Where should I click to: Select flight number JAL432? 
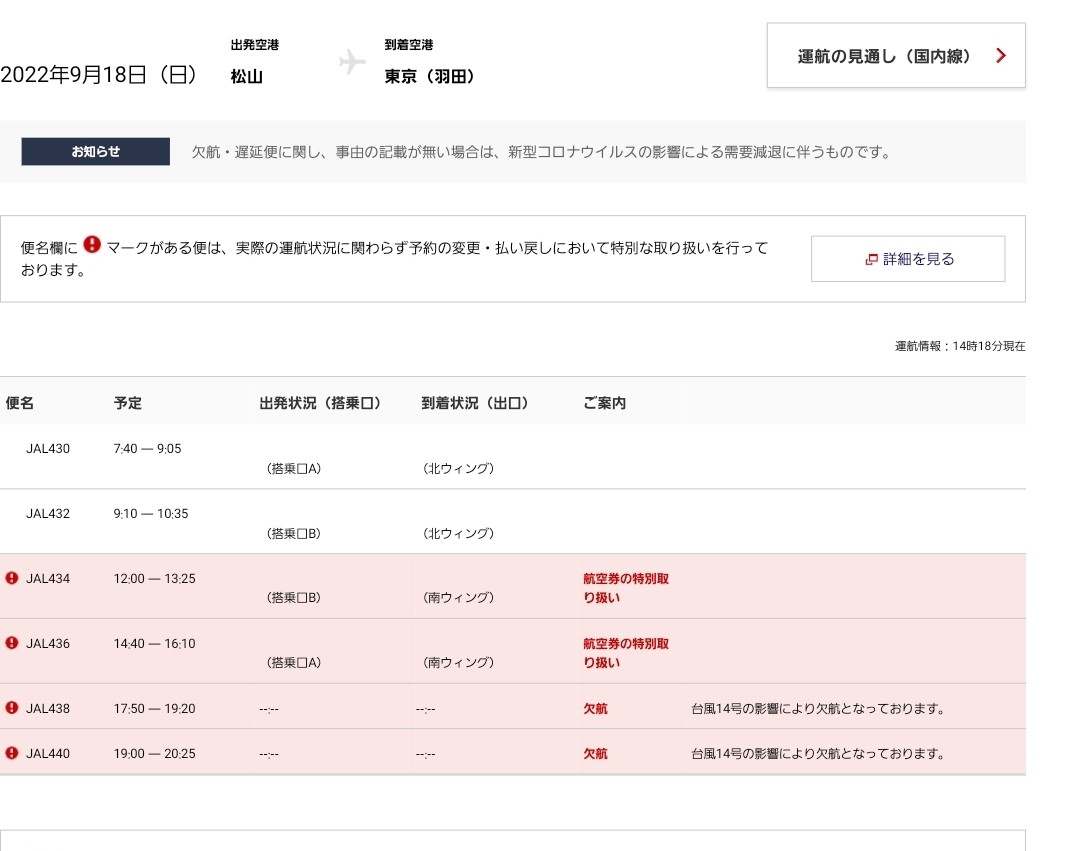(48, 514)
